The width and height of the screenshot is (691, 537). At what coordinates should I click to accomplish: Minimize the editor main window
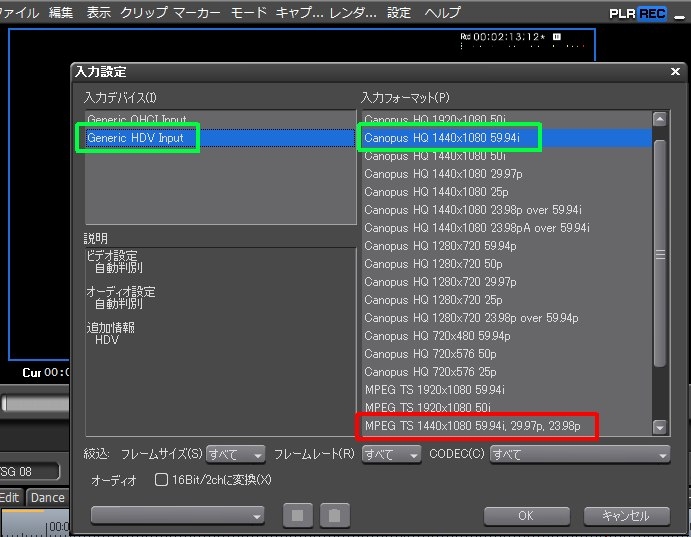click(680, 17)
